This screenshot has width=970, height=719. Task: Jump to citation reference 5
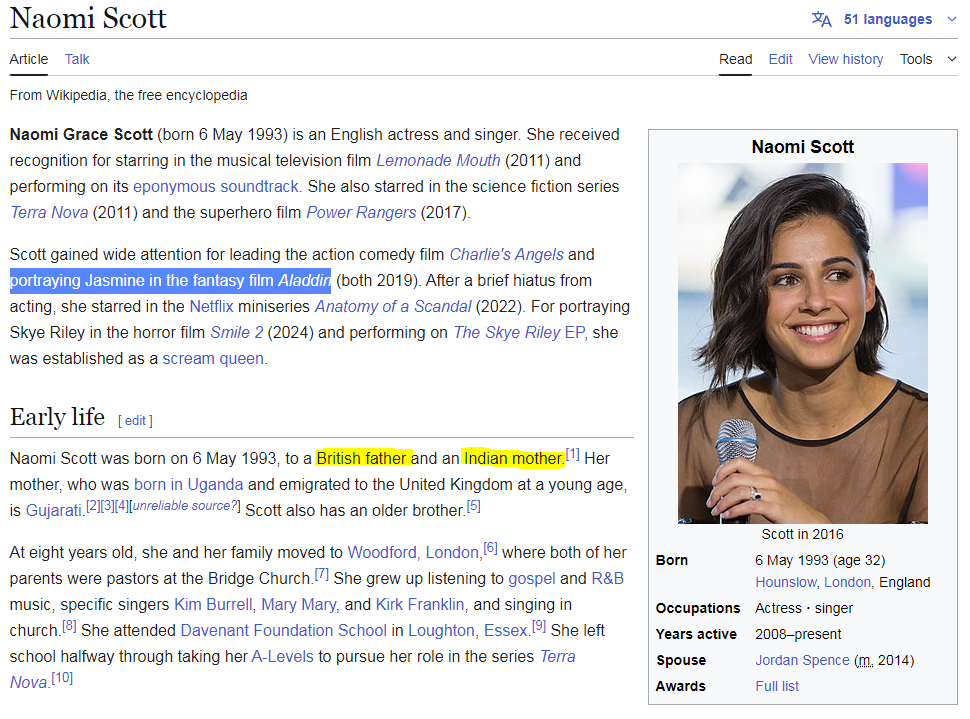[x=473, y=506]
